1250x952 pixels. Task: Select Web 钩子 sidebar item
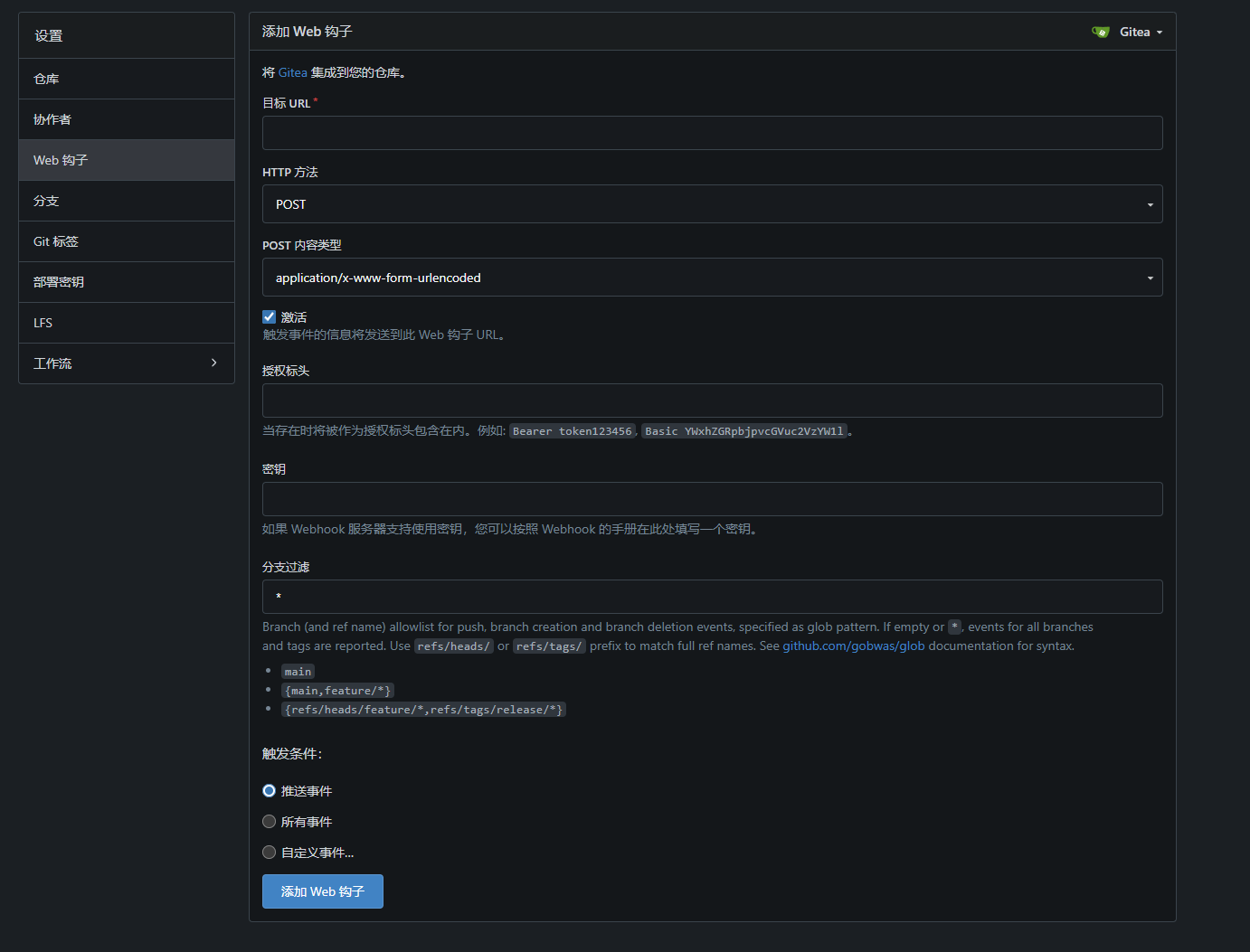point(127,160)
